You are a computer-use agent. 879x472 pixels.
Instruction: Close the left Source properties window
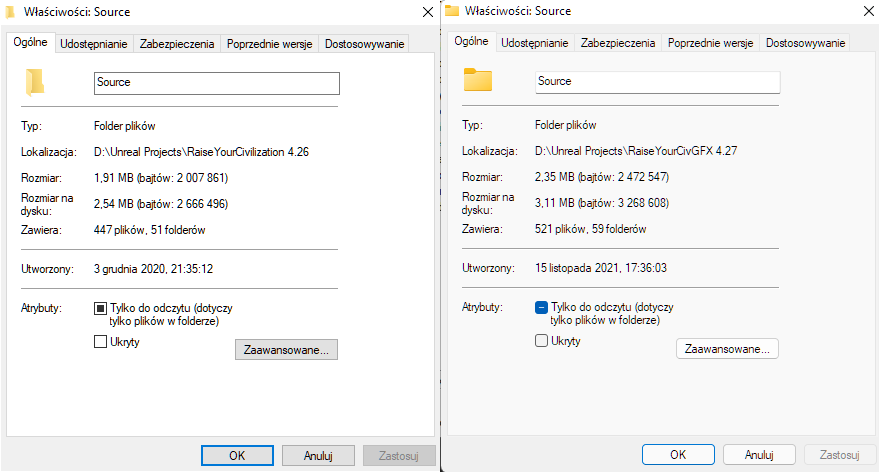[x=428, y=12]
